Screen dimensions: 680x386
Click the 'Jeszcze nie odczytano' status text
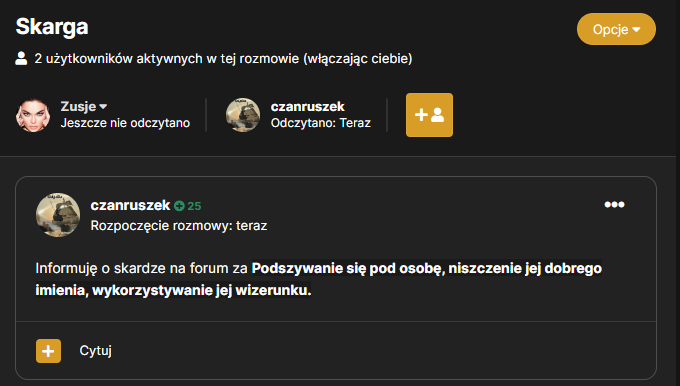[125, 123]
